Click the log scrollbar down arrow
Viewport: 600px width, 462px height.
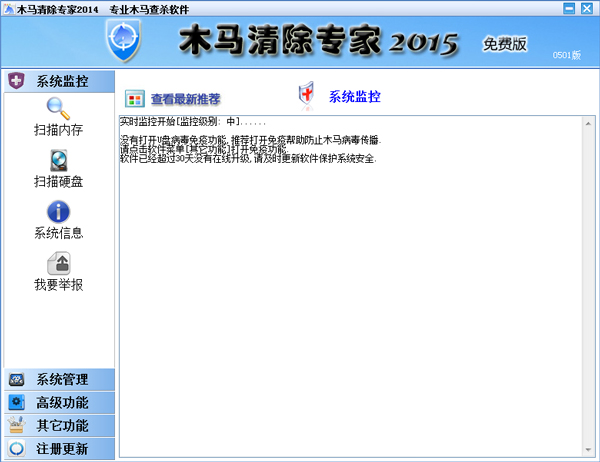click(x=588, y=450)
